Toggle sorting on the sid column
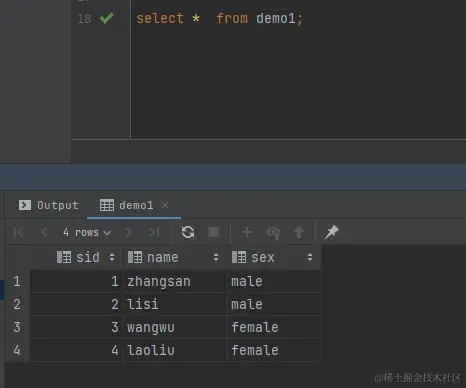This screenshot has width=466, height=388. 112,257
